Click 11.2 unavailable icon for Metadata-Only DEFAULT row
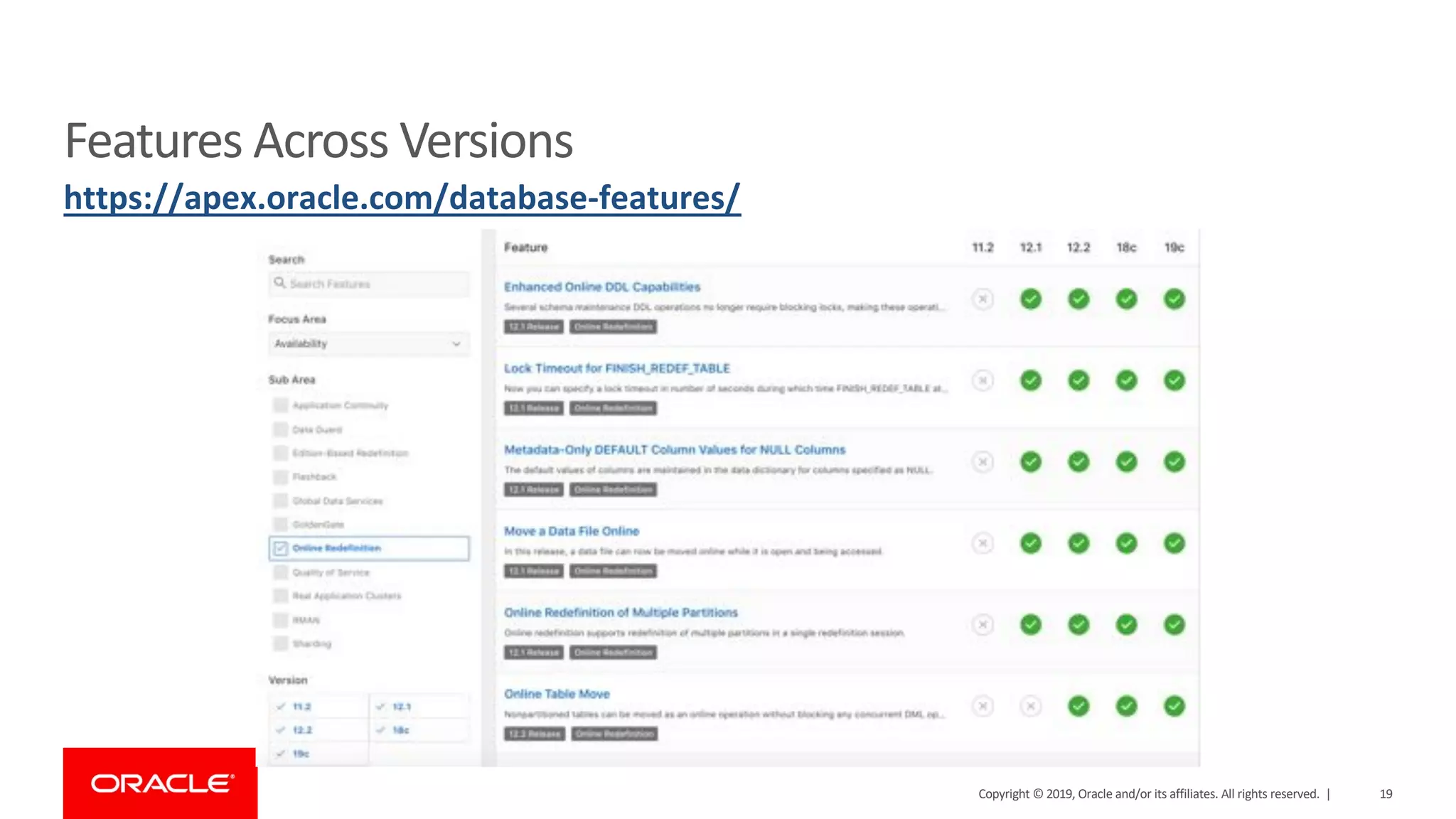The height and width of the screenshot is (819, 1456). [983, 462]
